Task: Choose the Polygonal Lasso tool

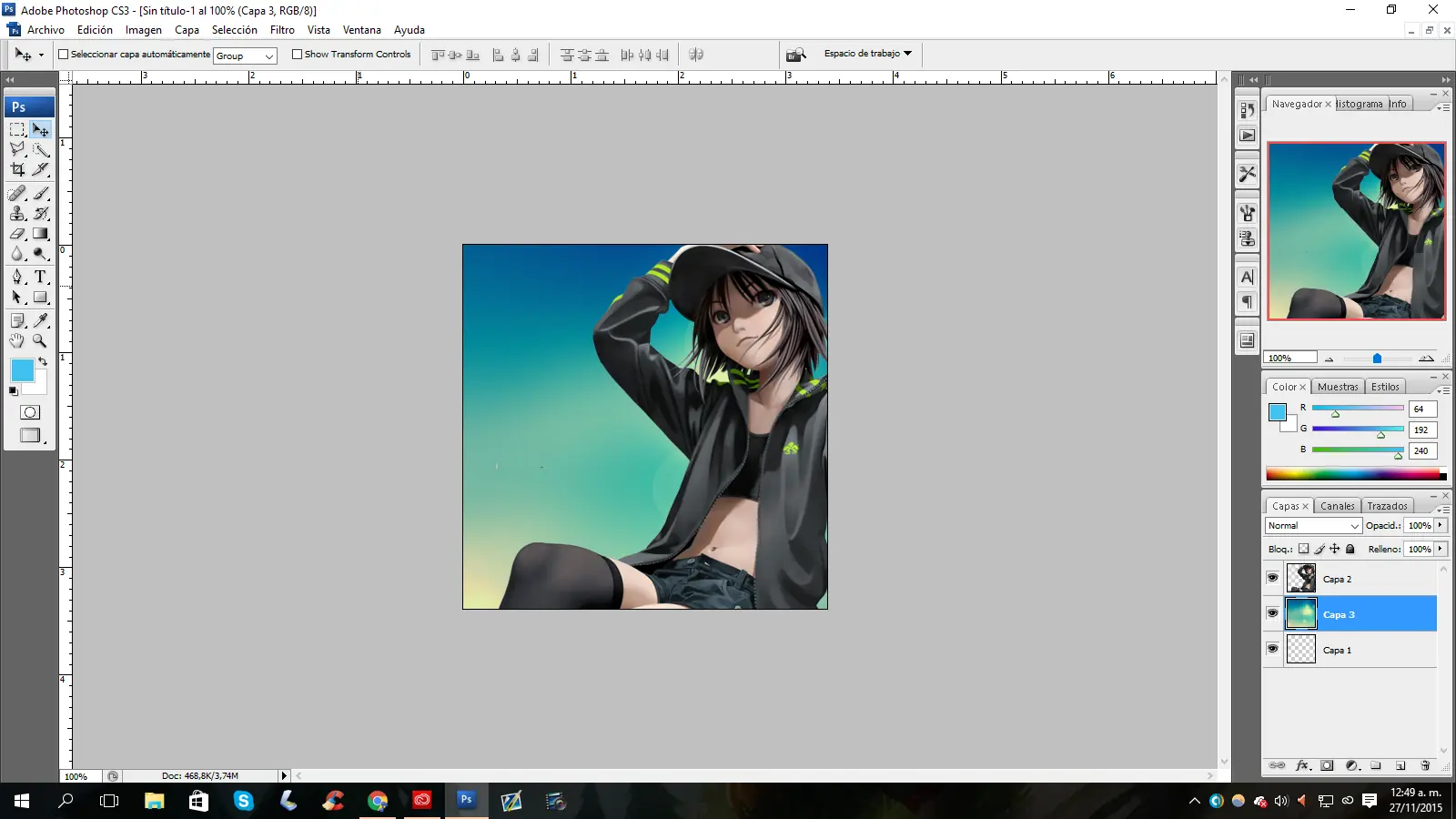Action: tap(17, 149)
